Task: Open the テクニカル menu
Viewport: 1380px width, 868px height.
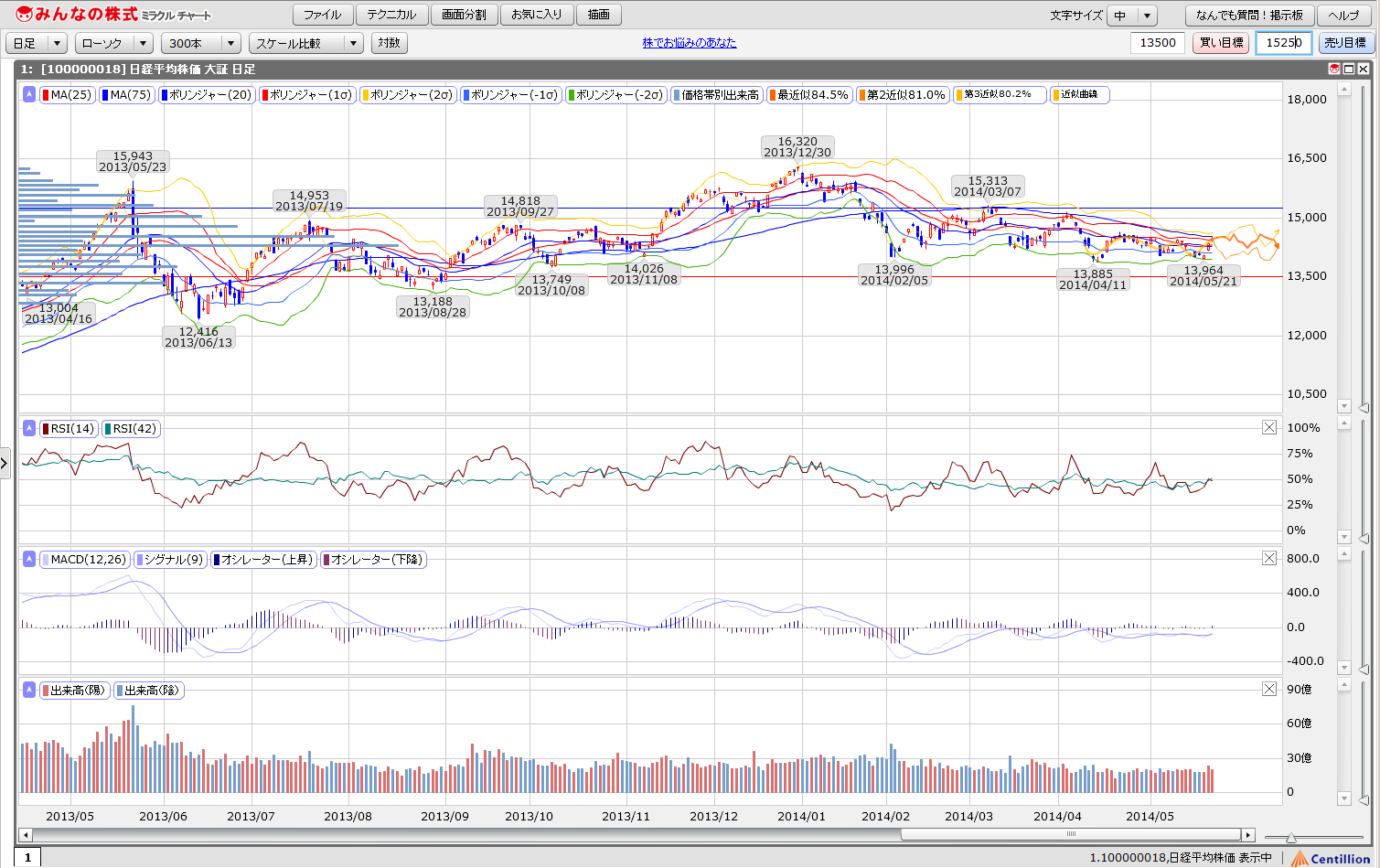Action: click(391, 15)
